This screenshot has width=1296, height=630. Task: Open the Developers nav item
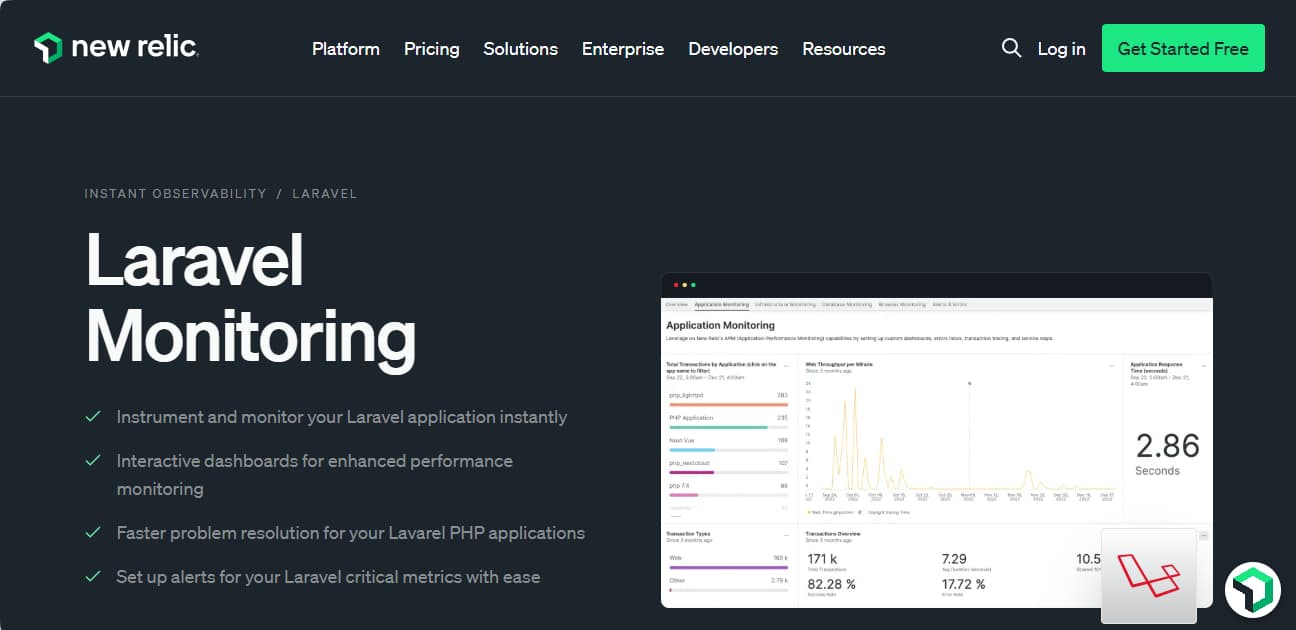coord(733,49)
